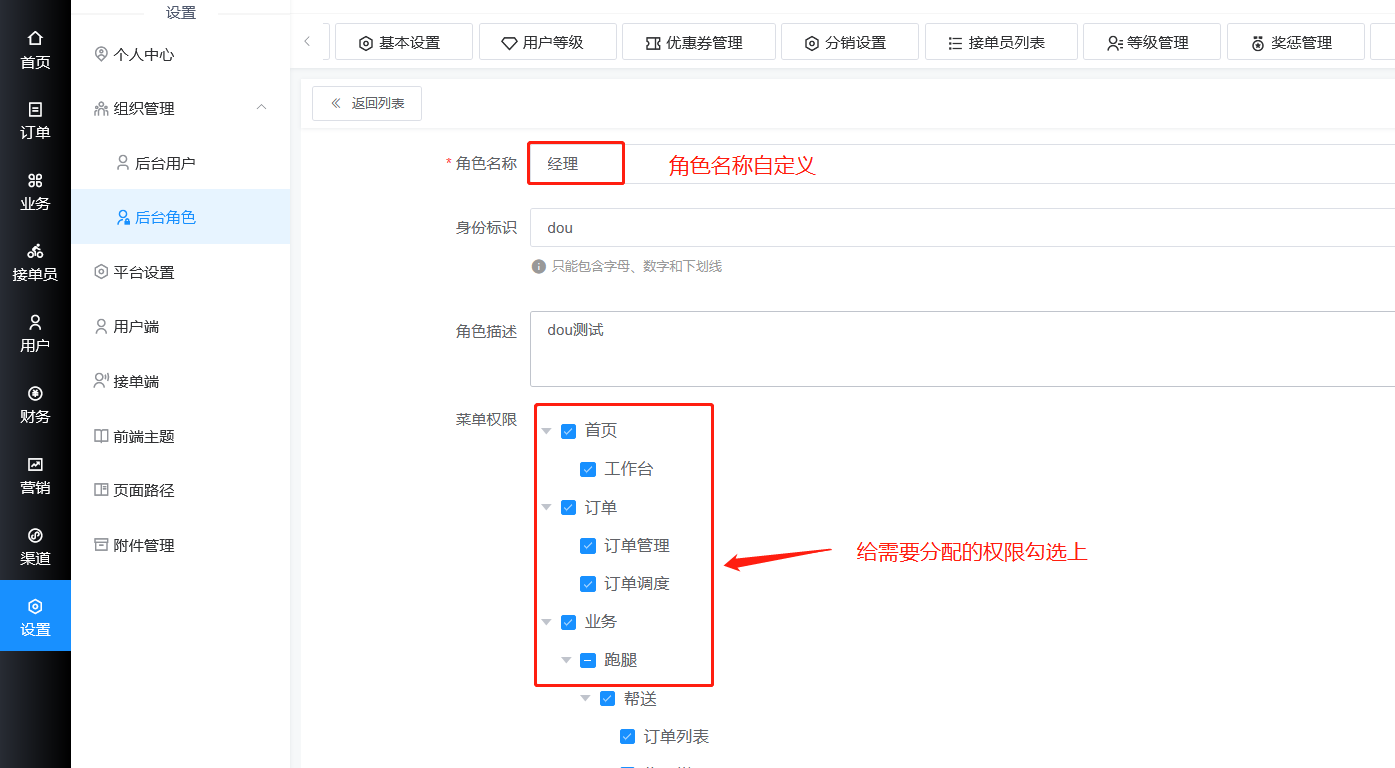Image resolution: width=1395 pixels, height=768 pixels.
Task: Click the 基本设置 tab icon
Action: (366, 43)
